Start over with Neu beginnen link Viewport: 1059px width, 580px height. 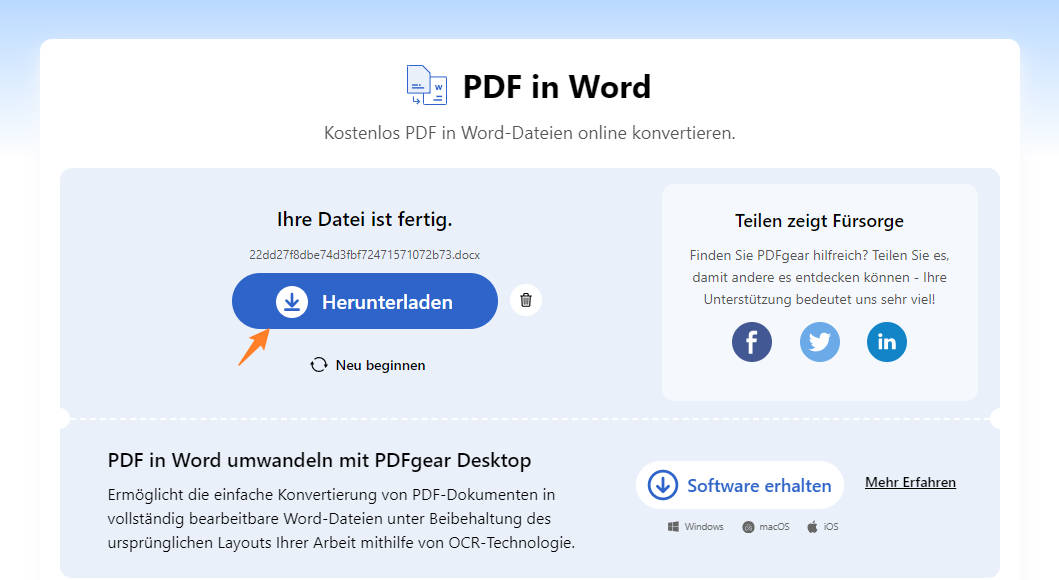pyautogui.click(x=380, y=365)
